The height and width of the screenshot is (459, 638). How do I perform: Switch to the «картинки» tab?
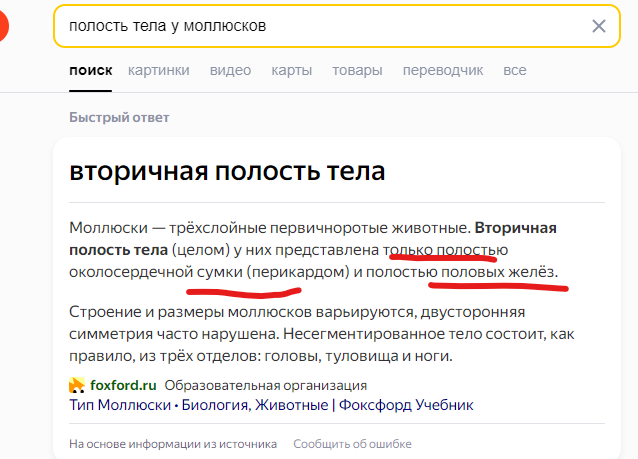pyautogui.click(x=159, y=71)
